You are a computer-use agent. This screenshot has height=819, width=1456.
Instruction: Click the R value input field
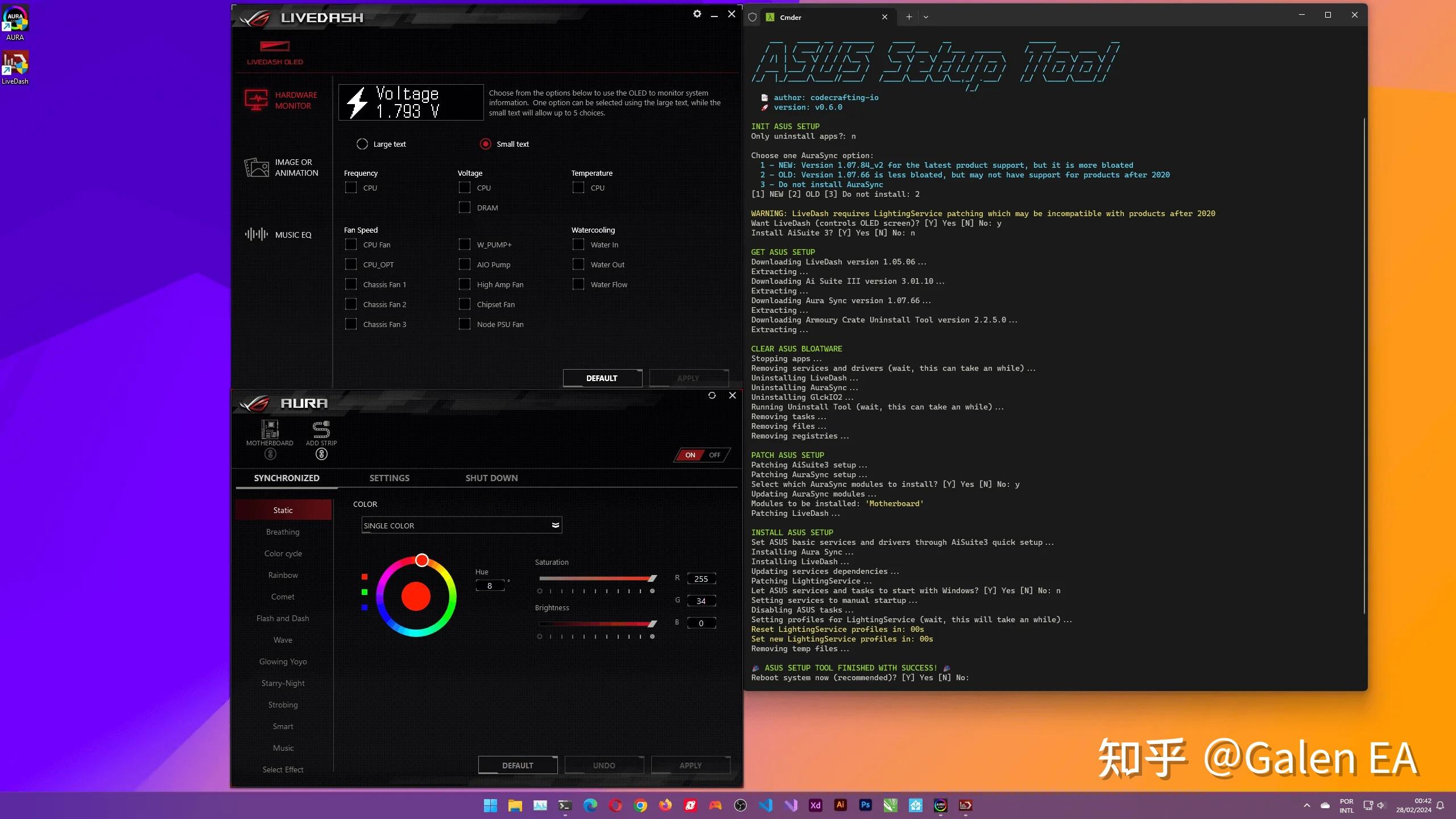[701, 579]
